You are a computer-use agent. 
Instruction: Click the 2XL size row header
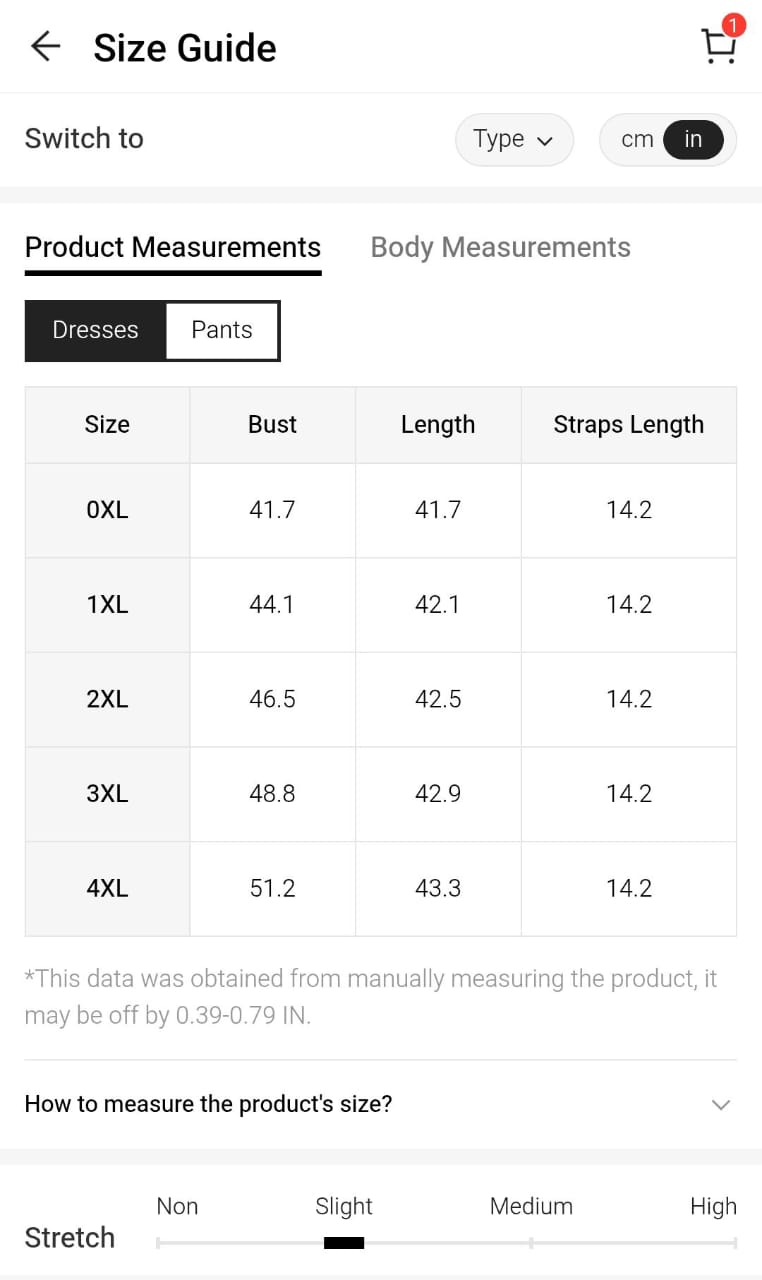coord(107,699)
